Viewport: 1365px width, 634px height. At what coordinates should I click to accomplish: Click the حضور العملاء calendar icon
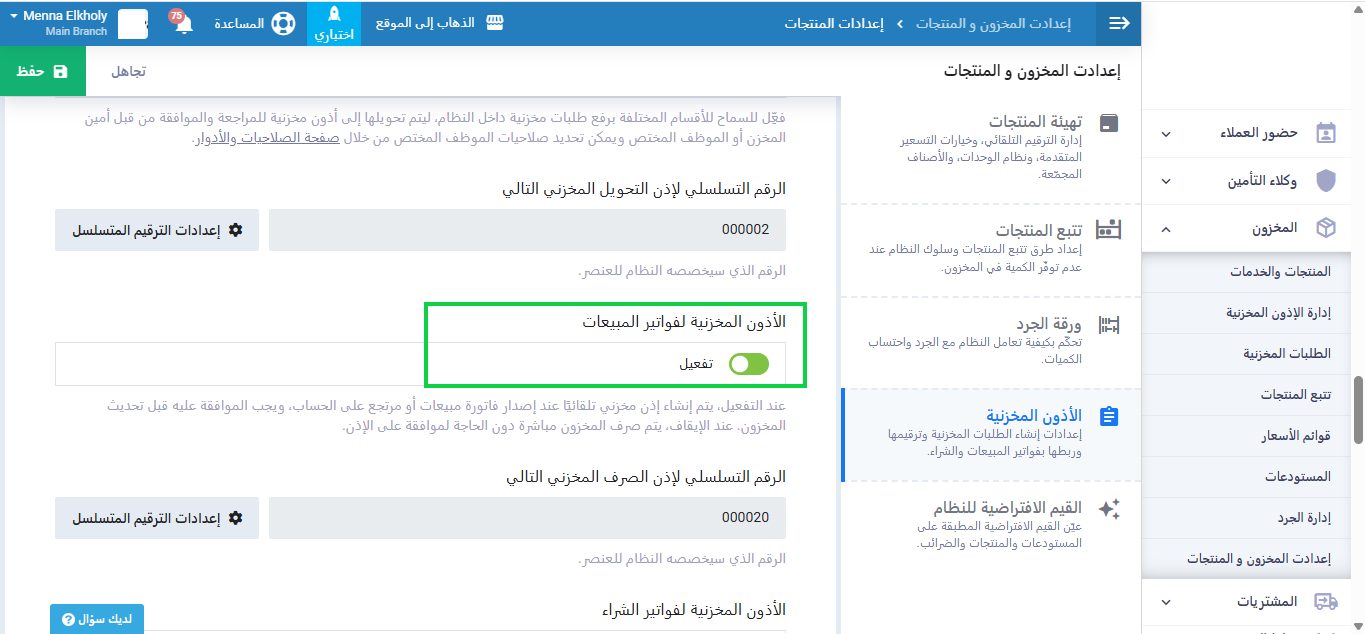coord(1325,133)
